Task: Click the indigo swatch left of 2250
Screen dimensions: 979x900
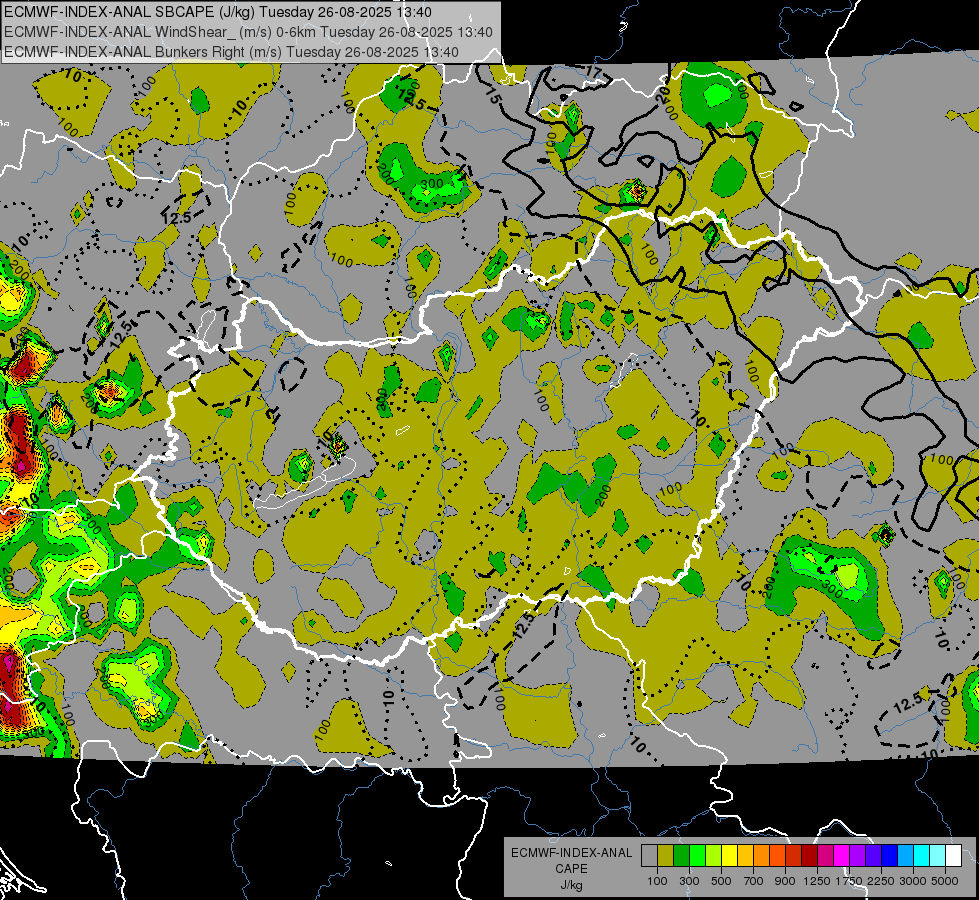Action: click(x=873, y=856)
